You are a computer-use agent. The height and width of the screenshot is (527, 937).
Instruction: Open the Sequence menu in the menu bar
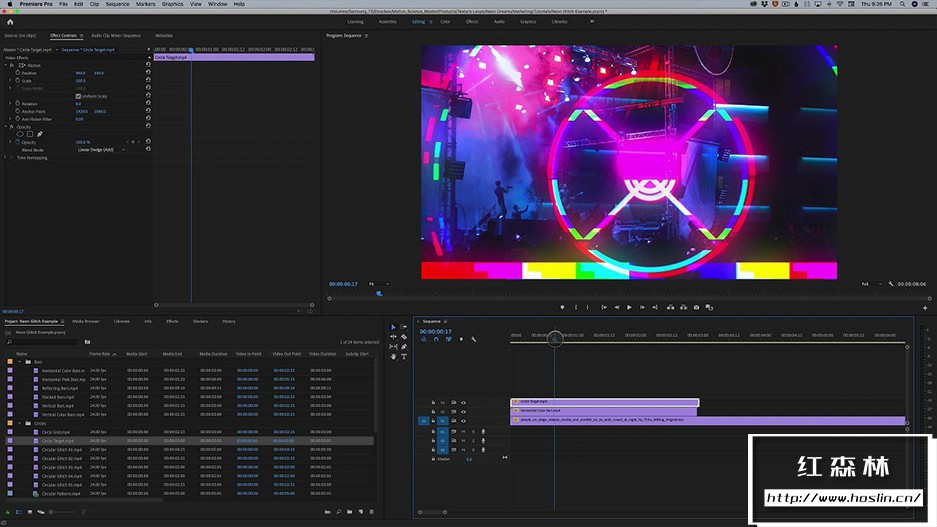(x=117, y=4)
